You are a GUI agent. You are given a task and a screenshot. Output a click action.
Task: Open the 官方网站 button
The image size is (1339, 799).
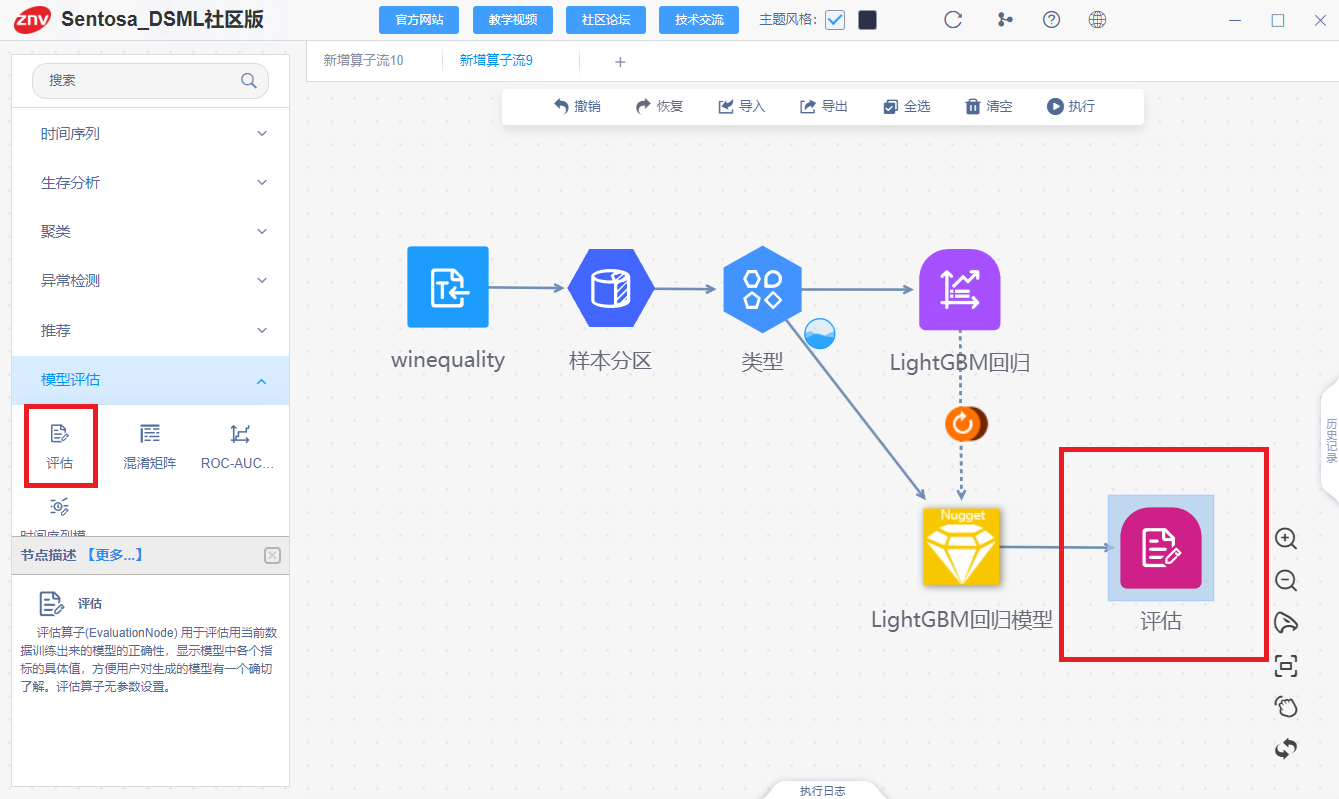point(419,20)
